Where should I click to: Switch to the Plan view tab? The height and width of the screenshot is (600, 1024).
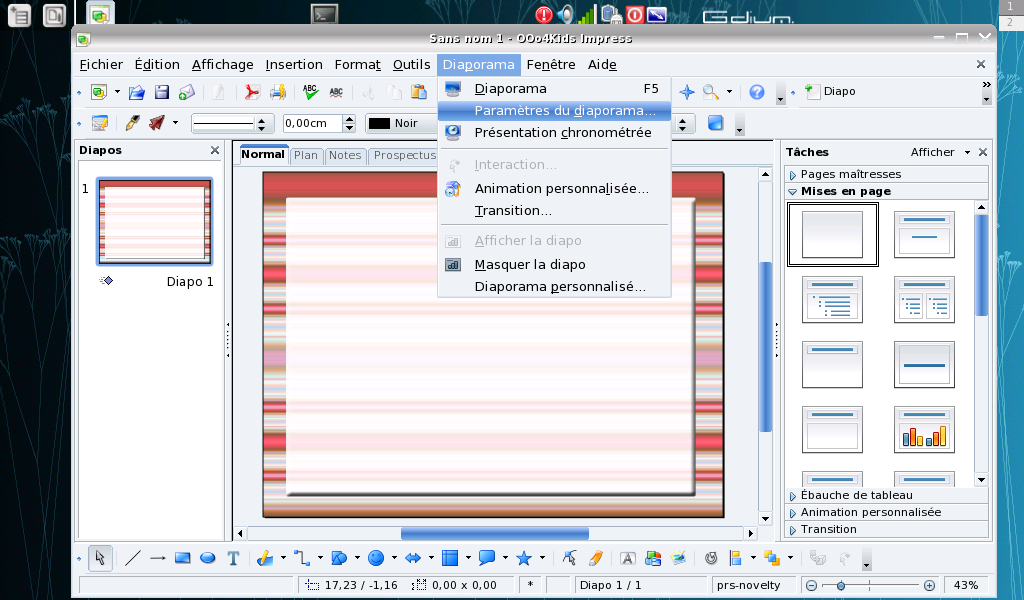(x=306, y=155)
